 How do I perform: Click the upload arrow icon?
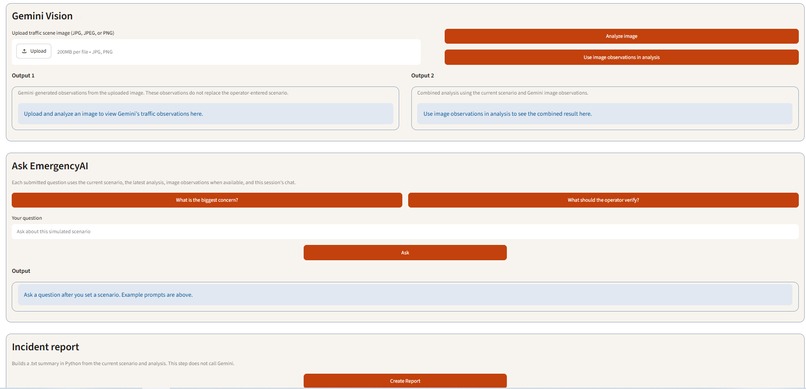click(x=24, y=51)
